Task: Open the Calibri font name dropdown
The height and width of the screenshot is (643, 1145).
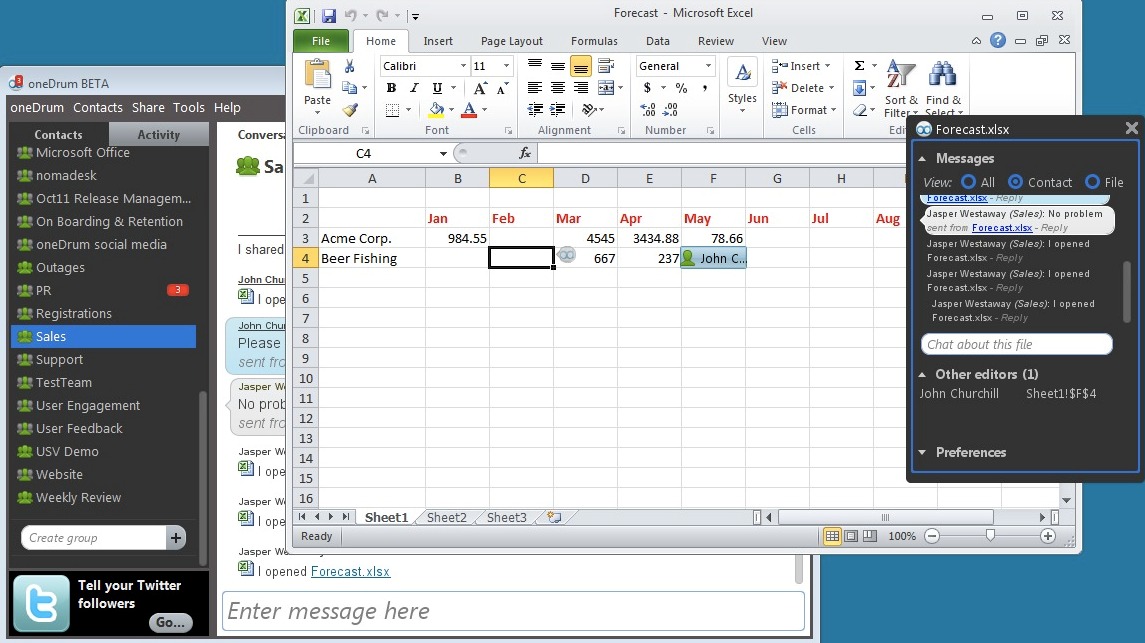Action: [x=463, y=66]
